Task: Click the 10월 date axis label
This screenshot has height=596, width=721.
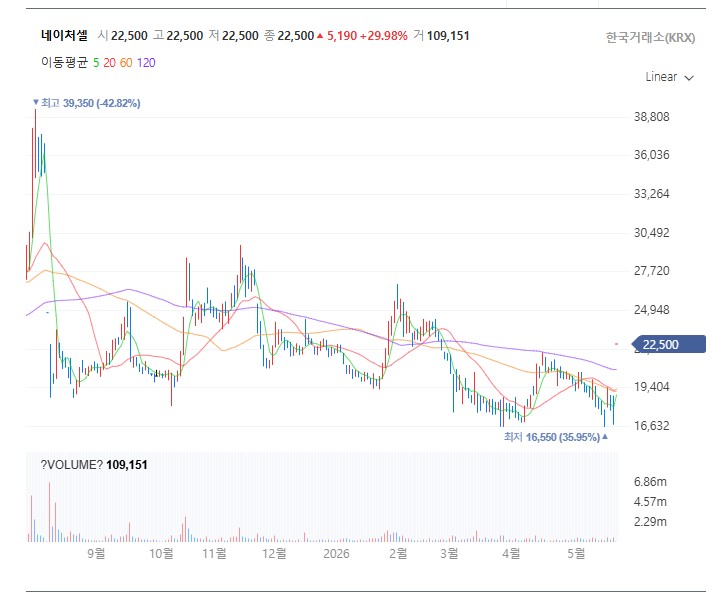Action: point(161,553)
